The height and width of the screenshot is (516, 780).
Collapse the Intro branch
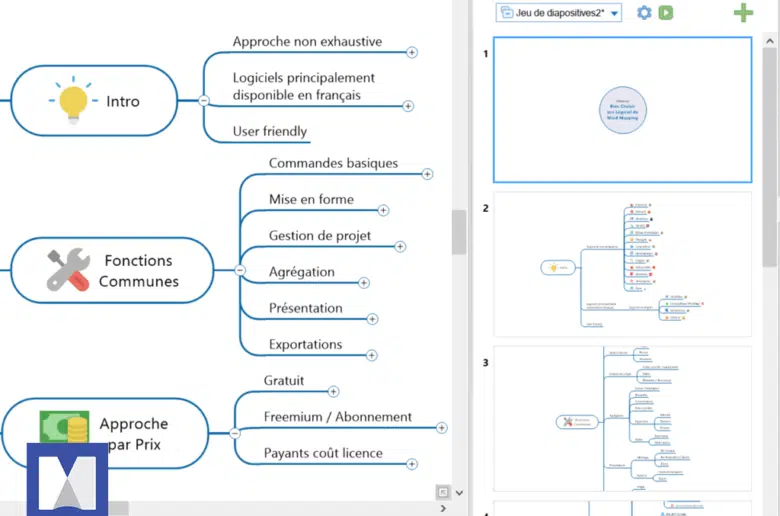point(204,100)
